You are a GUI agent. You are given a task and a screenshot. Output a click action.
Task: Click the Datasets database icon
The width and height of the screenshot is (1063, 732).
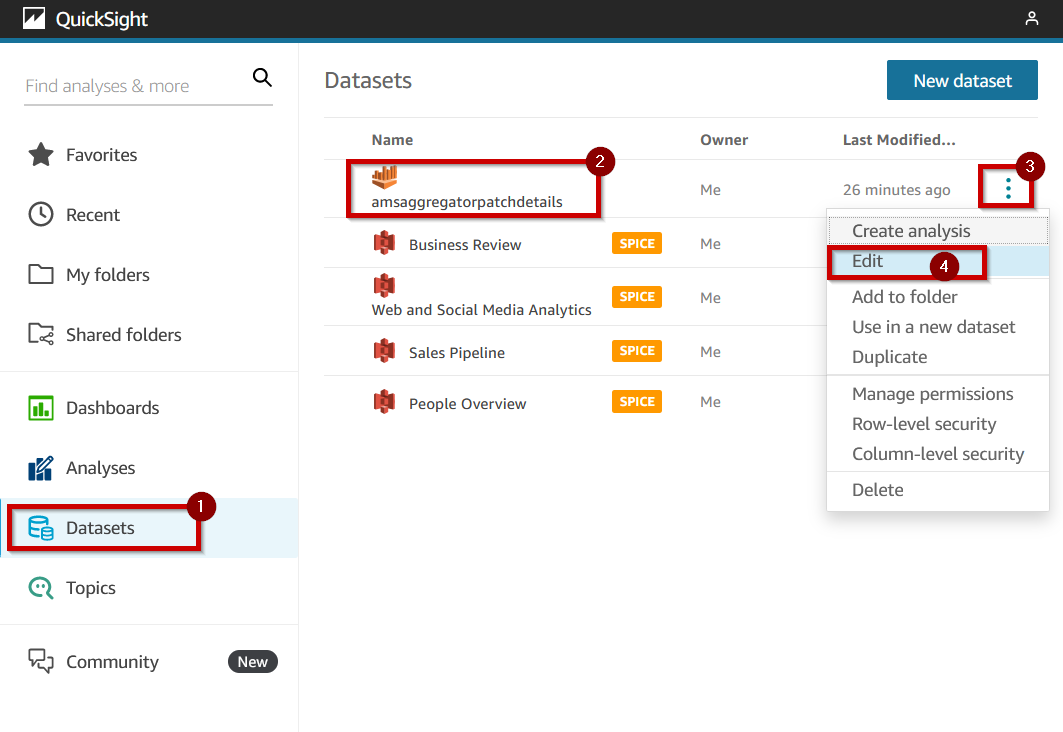click(x=41, y=527)
